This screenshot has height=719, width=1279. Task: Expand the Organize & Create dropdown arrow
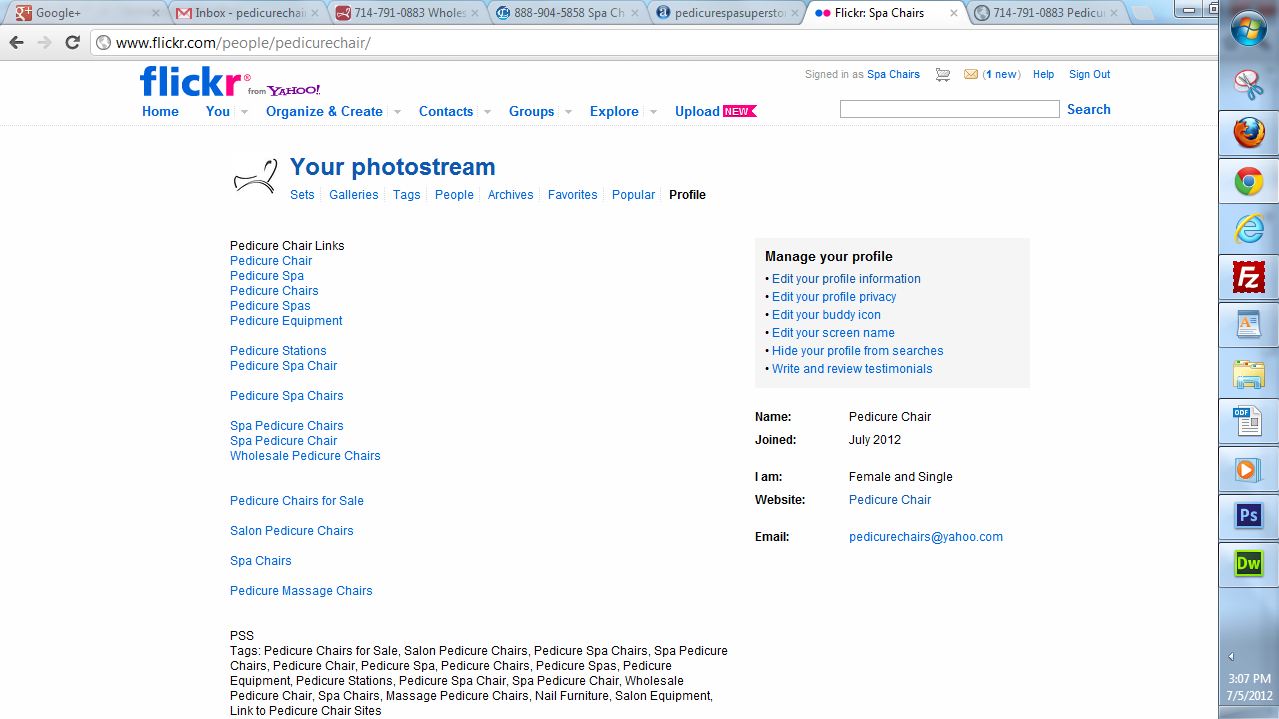397,112
